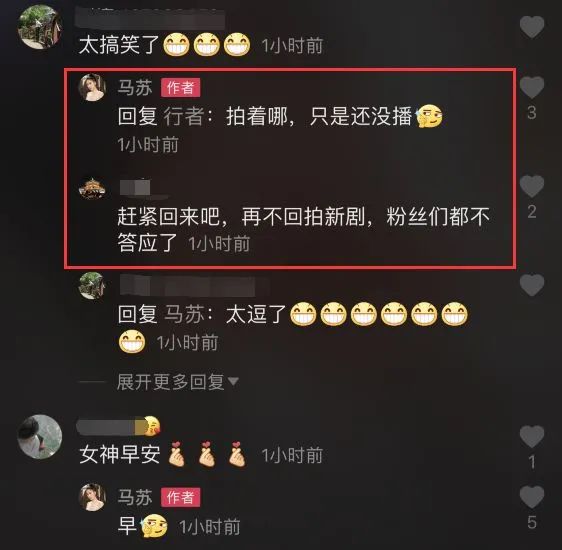Click 马苏 username above the 早 reply
The width and height of the screenshot is (562, 550).
tap(135, 497)
